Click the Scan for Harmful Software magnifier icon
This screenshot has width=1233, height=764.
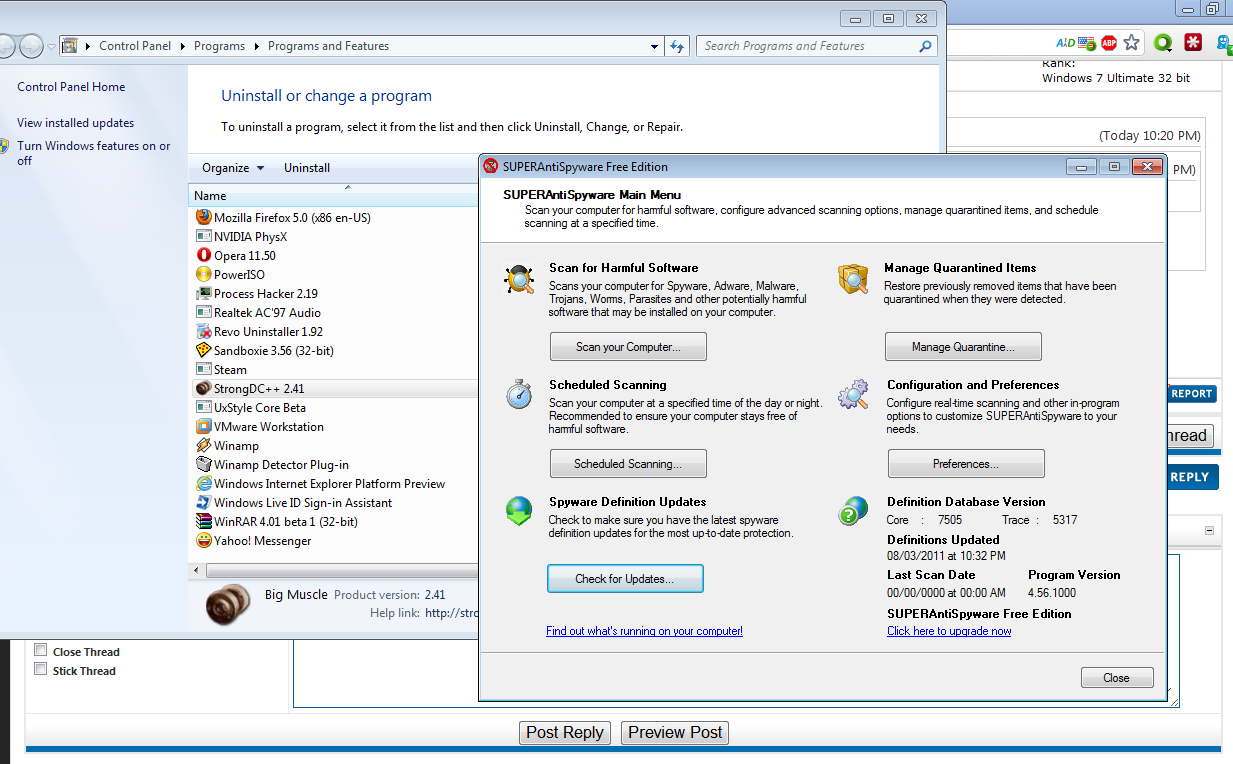520,280
